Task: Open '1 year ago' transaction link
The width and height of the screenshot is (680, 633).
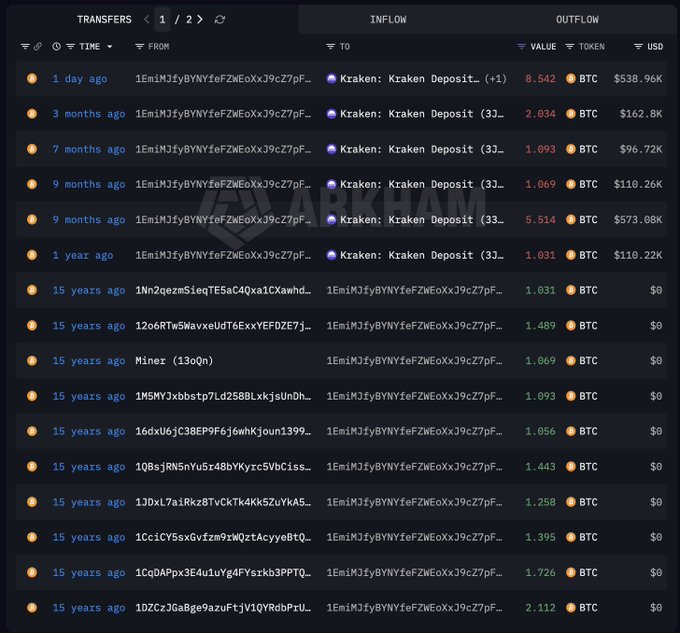Action: point(83,255)
